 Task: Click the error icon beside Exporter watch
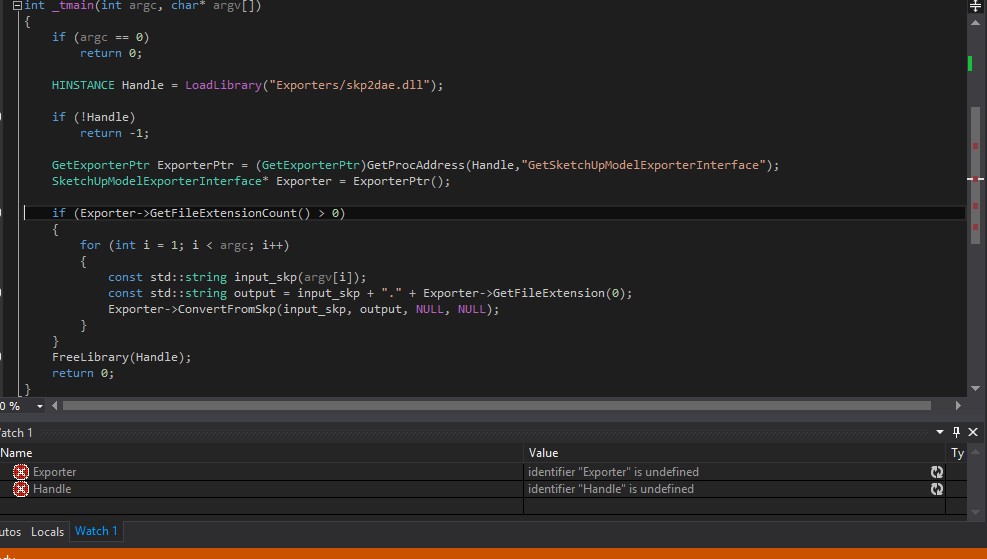[x=21, y=472]
